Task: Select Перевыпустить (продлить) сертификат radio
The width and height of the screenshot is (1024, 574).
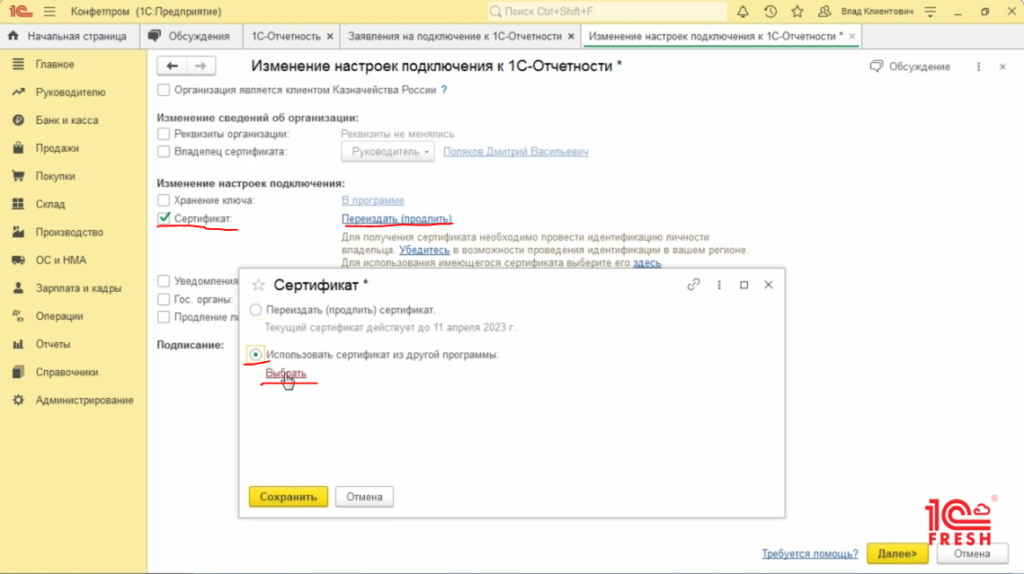Action: 255,310
